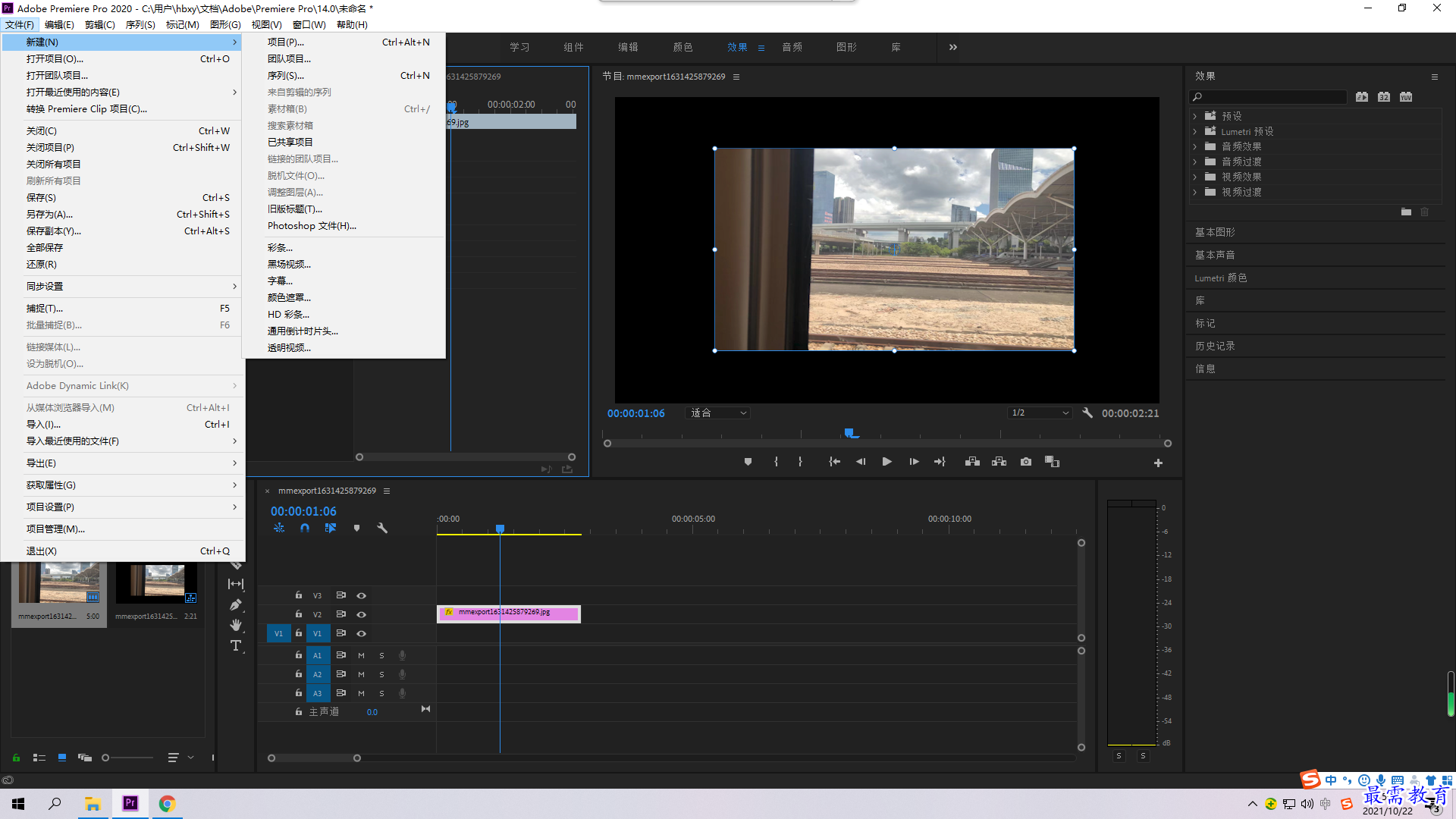
Task: Go to Out point in Program monitor
Action: [x=940, y=462]
